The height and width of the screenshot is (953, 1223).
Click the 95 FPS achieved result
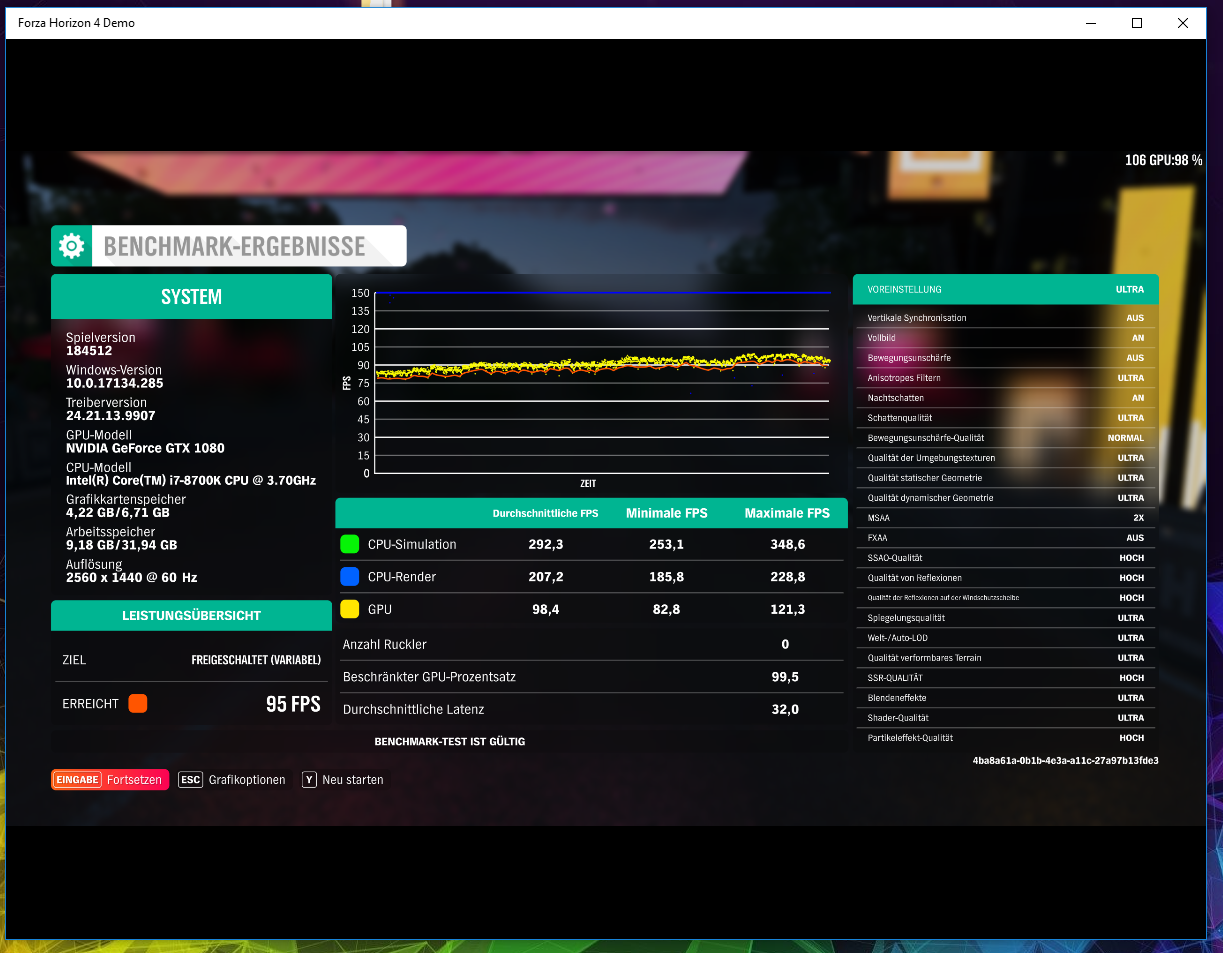tap(293, 704)
